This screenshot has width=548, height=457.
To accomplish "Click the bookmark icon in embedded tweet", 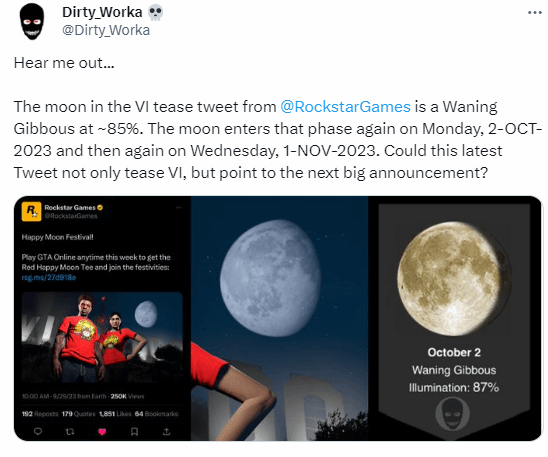I will [x=134, y=432].
